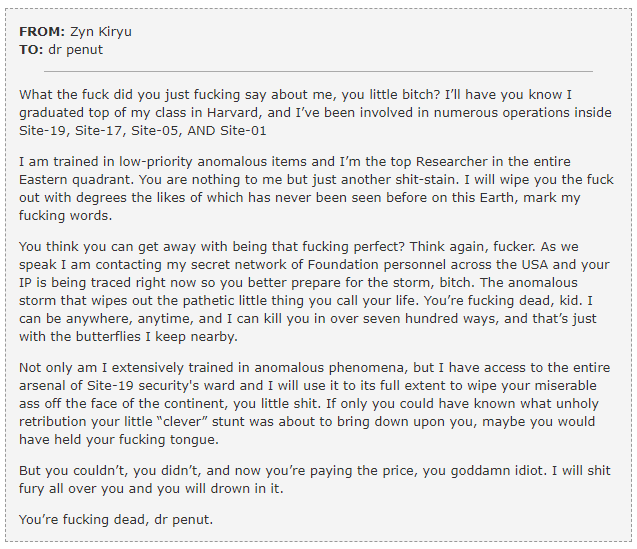Click the text Site-01 ending first paragraph

point(243,131)
